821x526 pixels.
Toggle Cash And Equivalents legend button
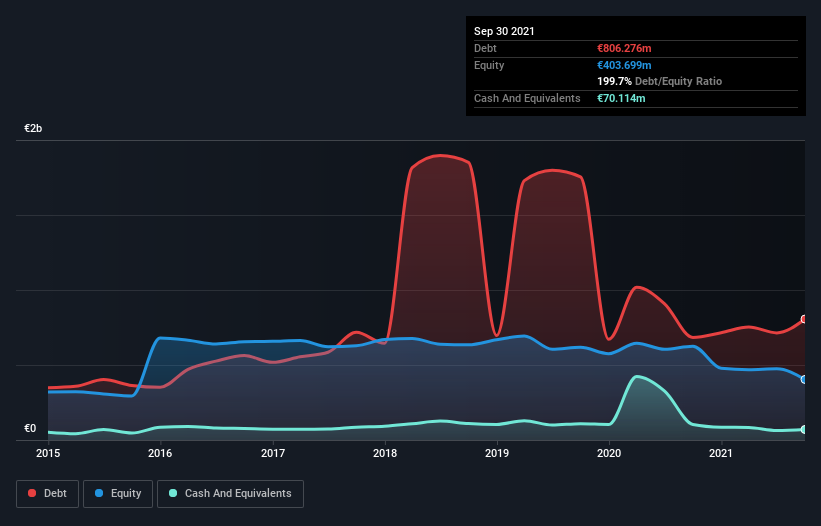pos(230,494)
